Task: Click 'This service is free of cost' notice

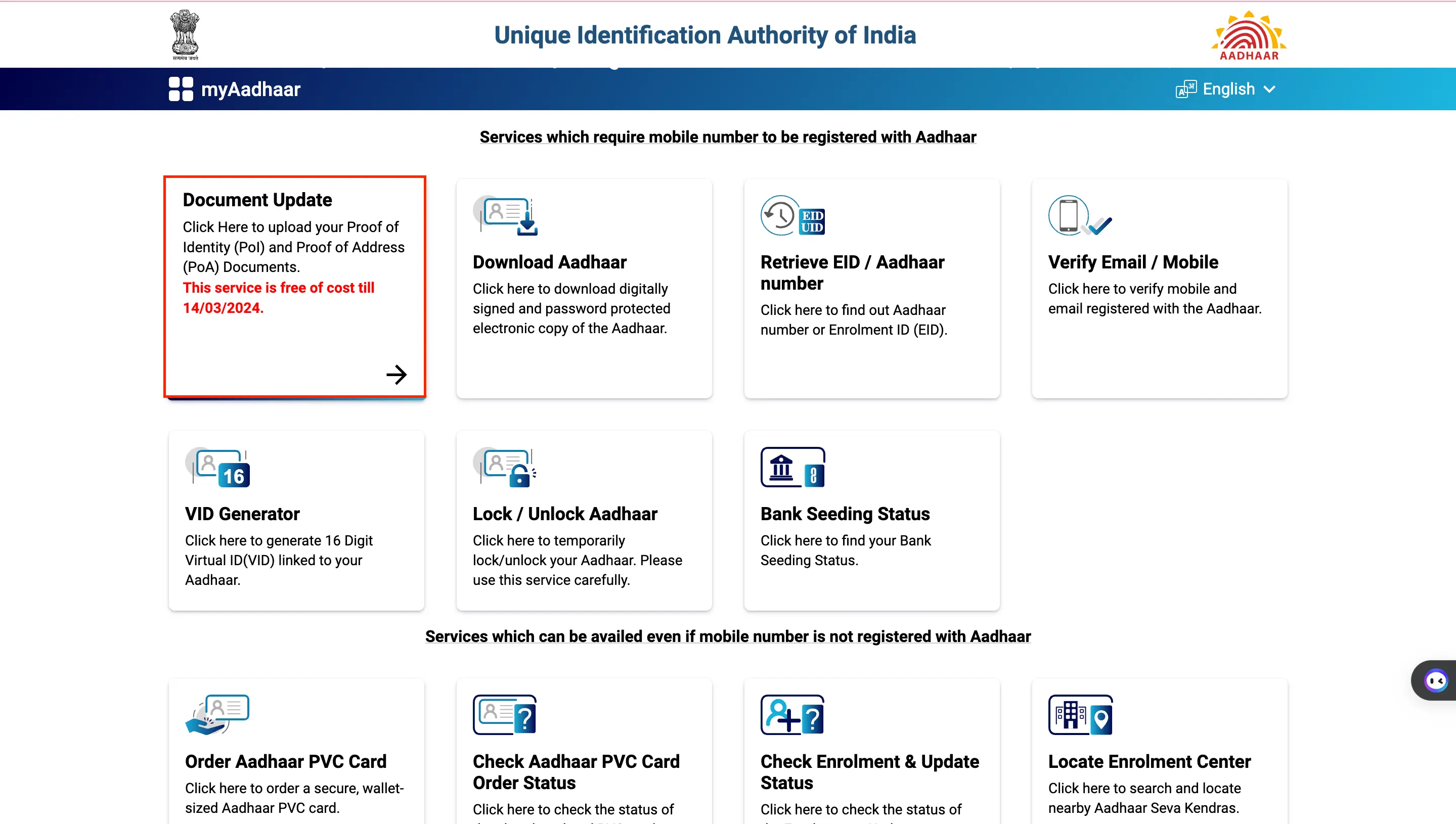Action: click(x=279, y=298)
